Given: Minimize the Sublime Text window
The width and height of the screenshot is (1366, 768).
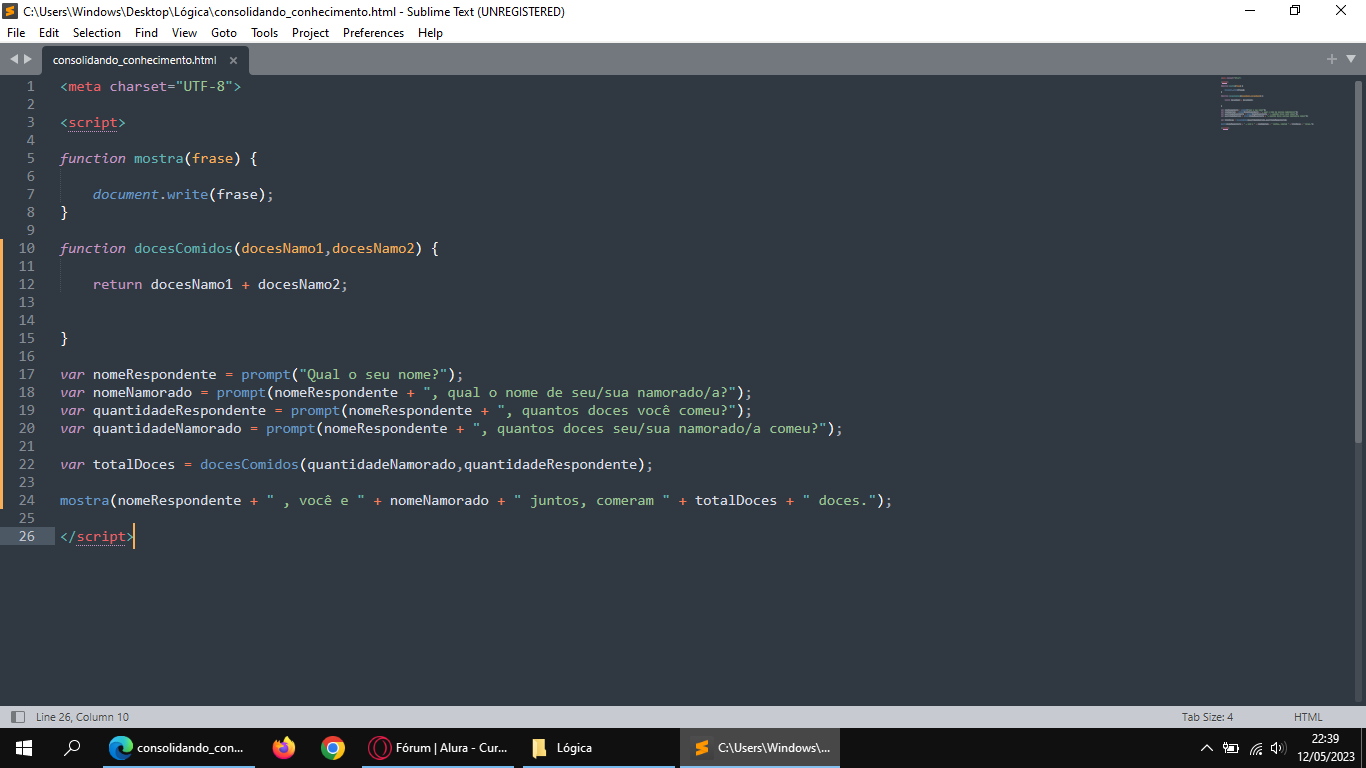Looking at the screenshot, I should (1250, 11).
